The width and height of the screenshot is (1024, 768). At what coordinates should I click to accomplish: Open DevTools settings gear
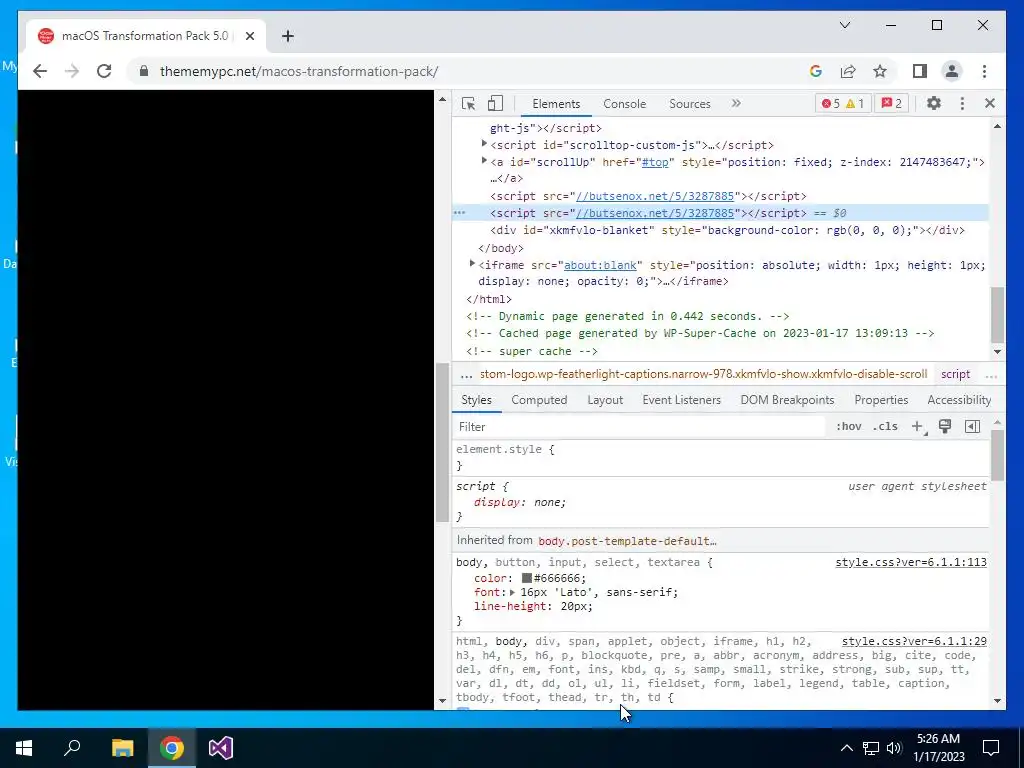pos(934,103)
